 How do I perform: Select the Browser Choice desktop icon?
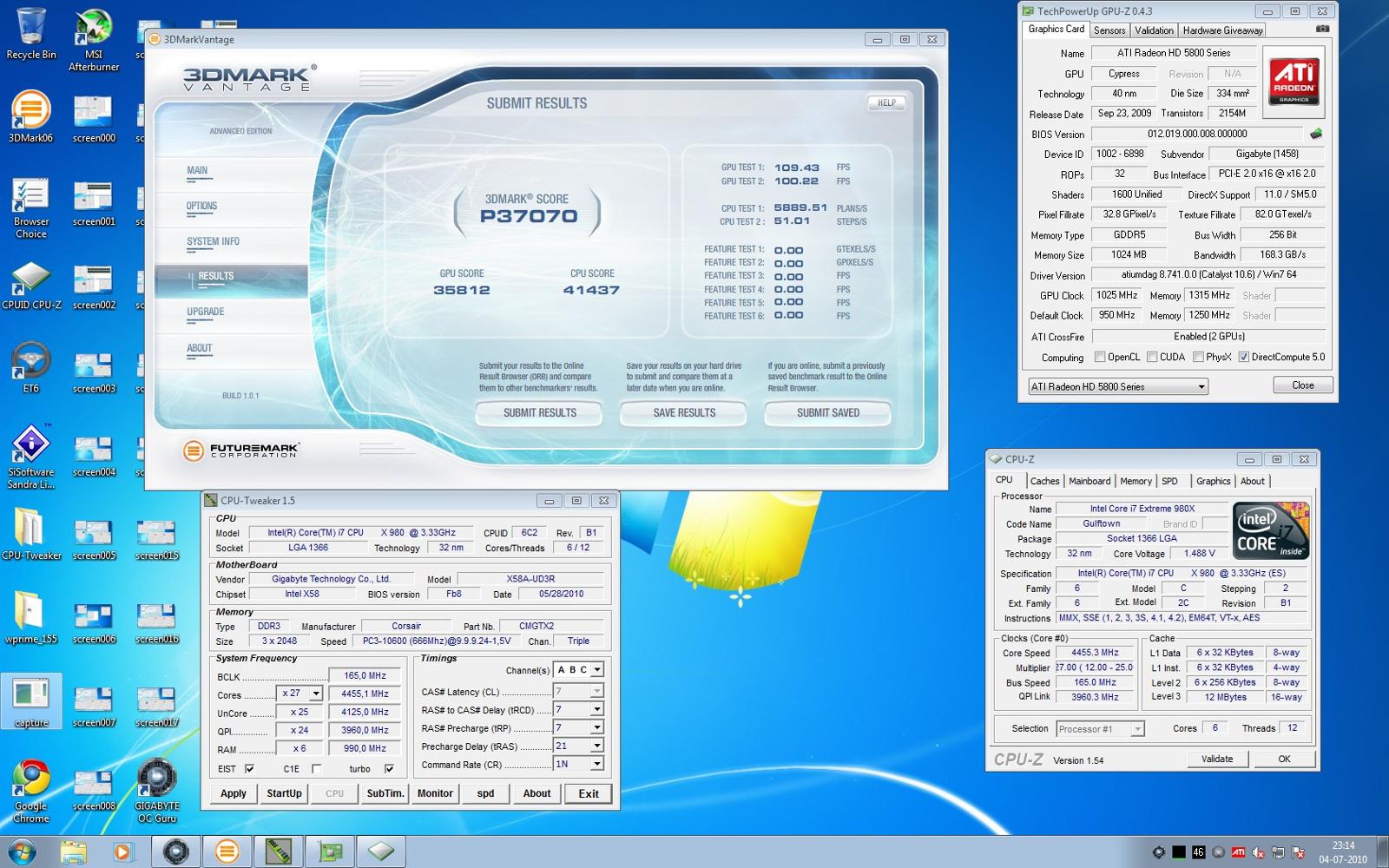pyautogui.click(x=31, y=208)
